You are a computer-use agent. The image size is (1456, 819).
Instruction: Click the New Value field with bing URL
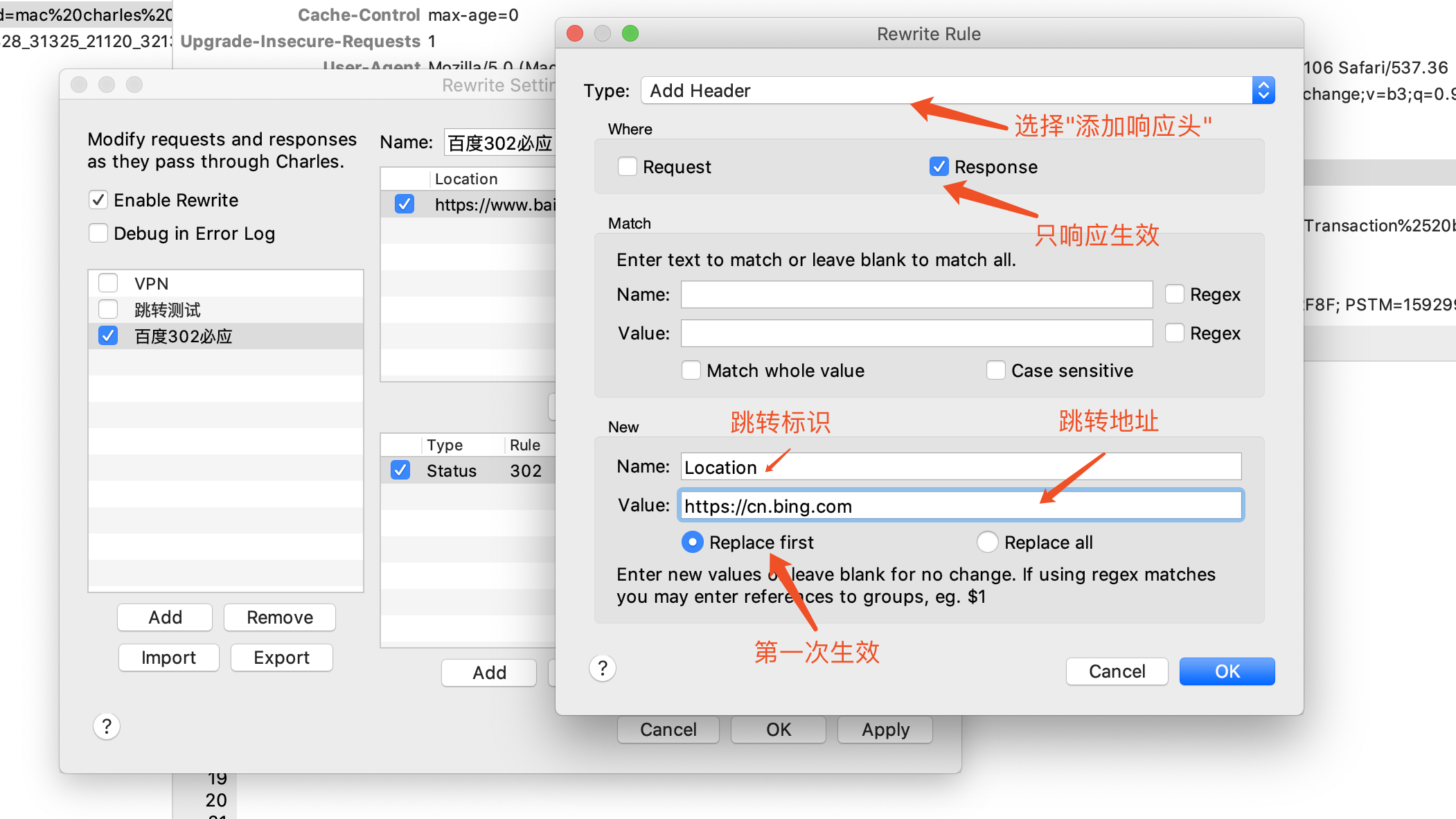961,506
